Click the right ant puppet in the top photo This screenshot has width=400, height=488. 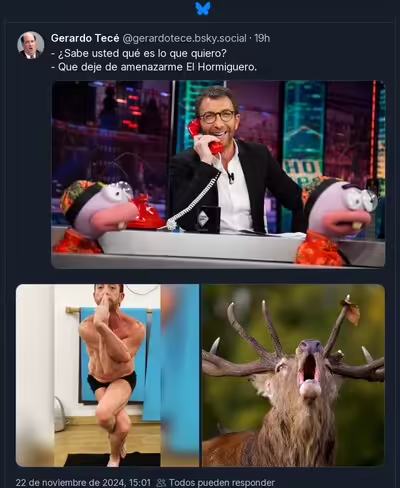pos(337,222)
